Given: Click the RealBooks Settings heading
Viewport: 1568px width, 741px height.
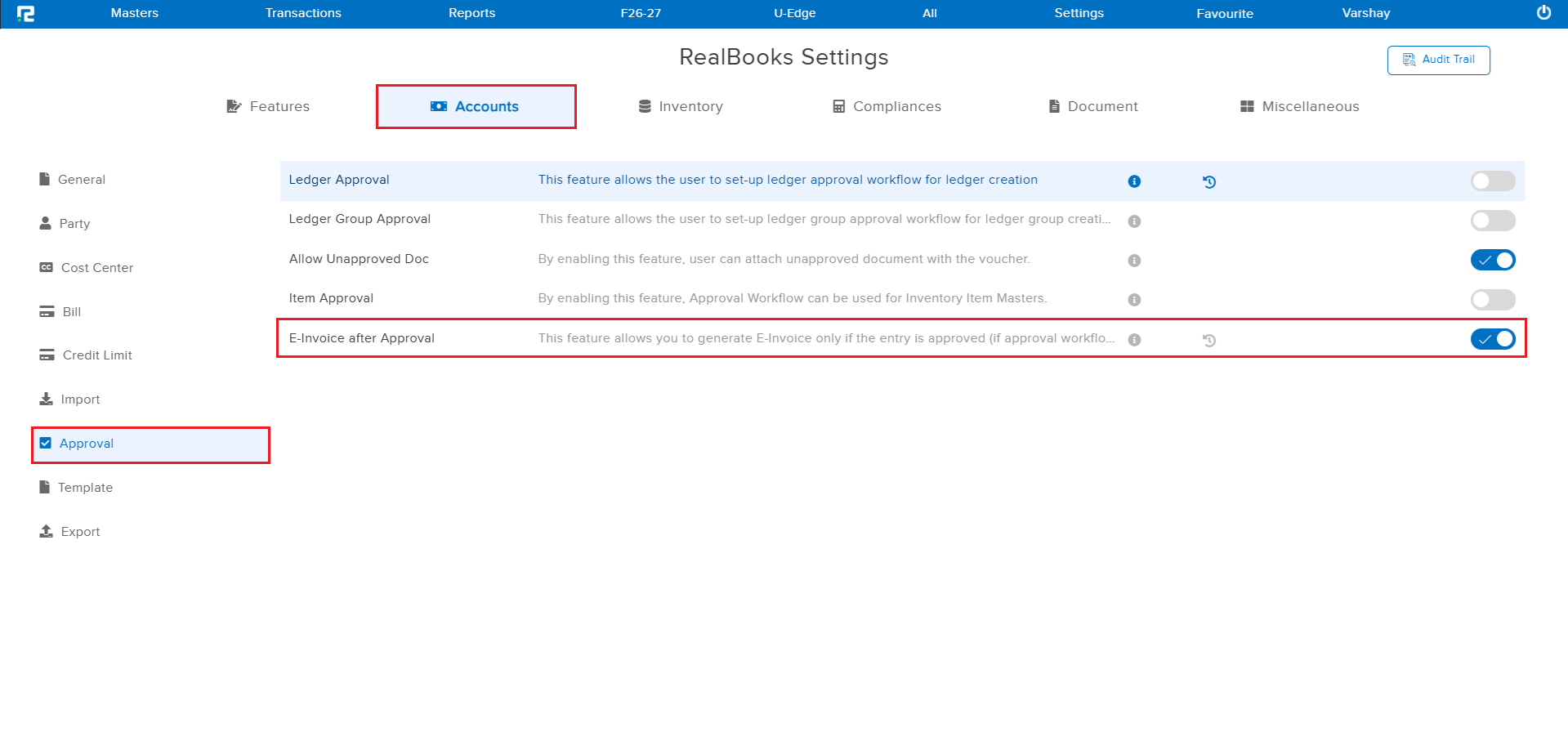Looking at the screenshot, I should [x=784, y=57].
